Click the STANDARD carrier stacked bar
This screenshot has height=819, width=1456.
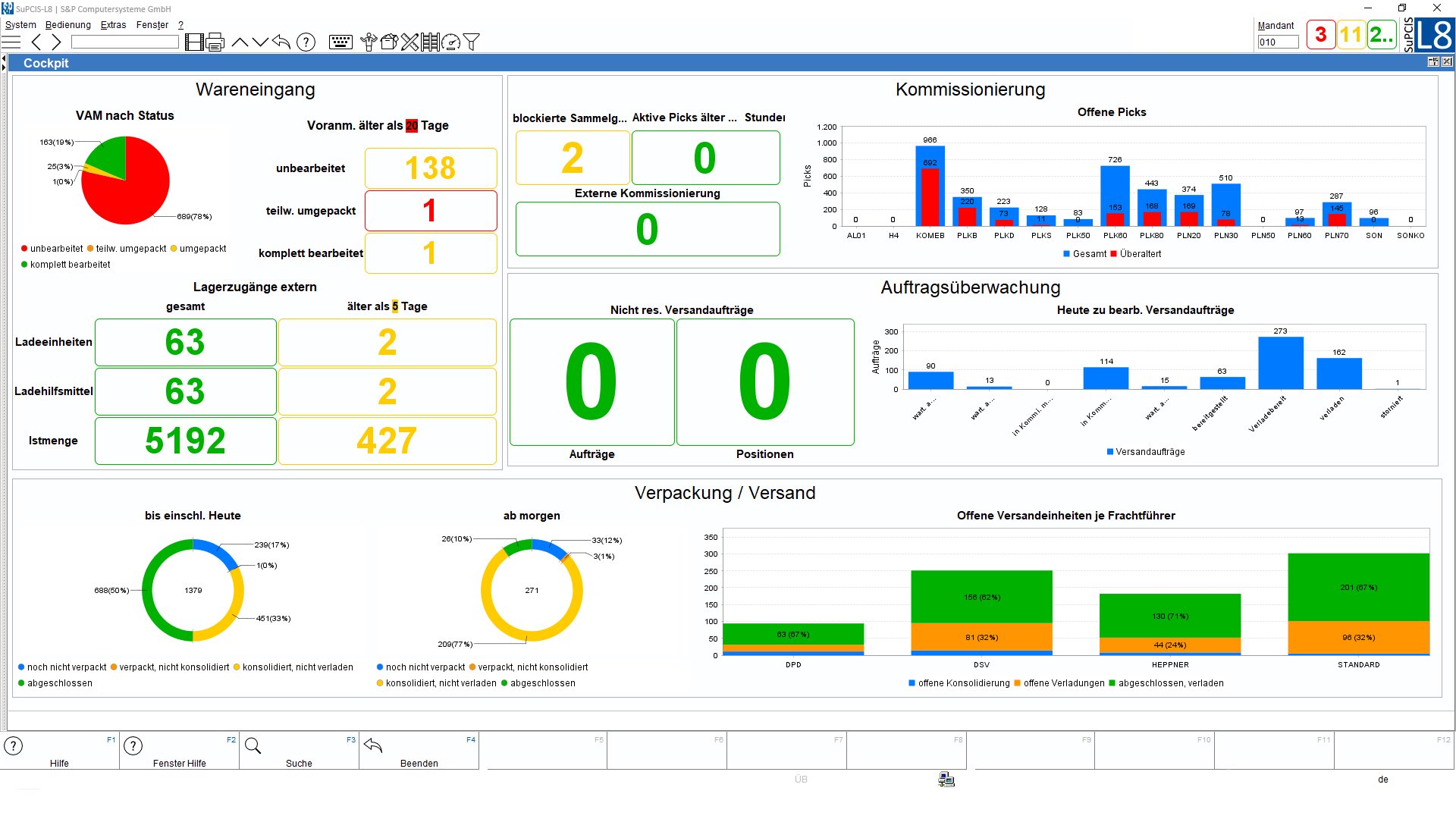pos(1358,604)
